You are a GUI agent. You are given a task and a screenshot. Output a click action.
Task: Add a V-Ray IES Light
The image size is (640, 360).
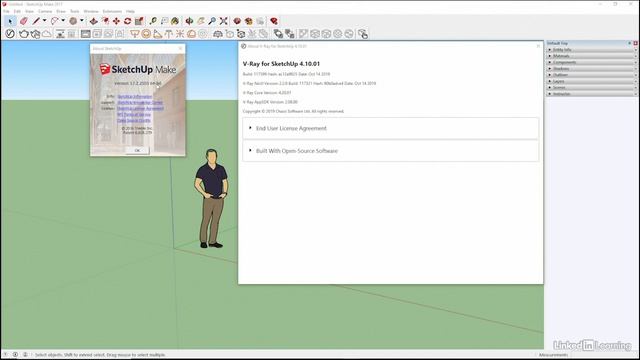coord(168,34)
